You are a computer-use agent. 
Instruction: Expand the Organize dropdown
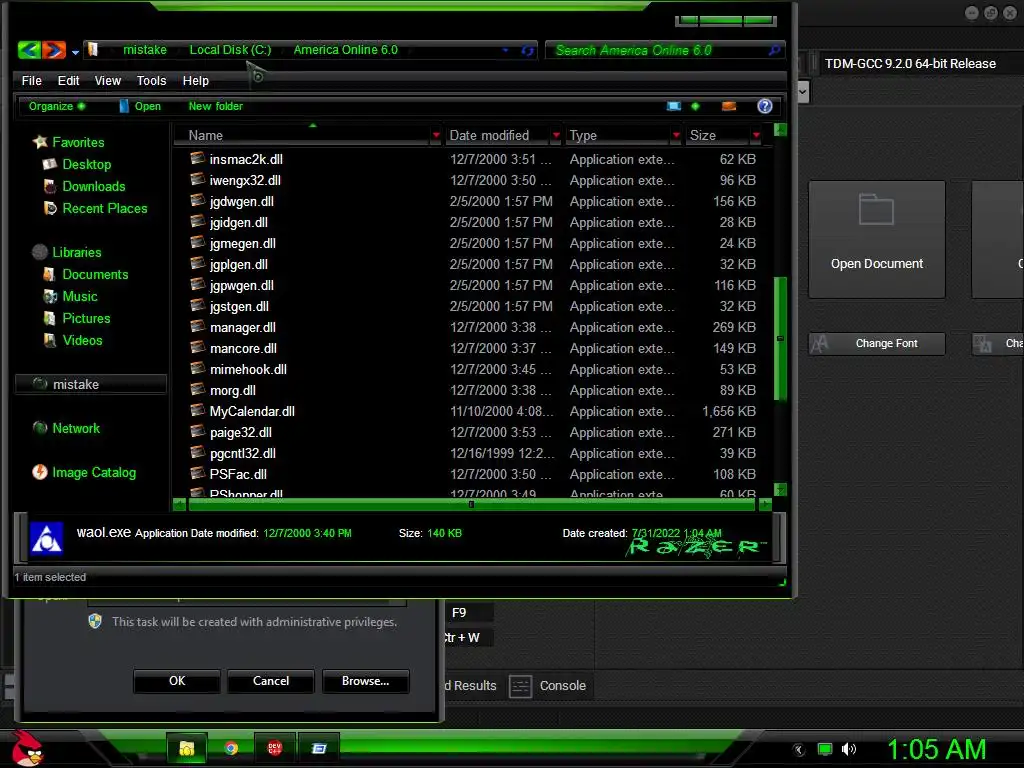pos(57,106)
